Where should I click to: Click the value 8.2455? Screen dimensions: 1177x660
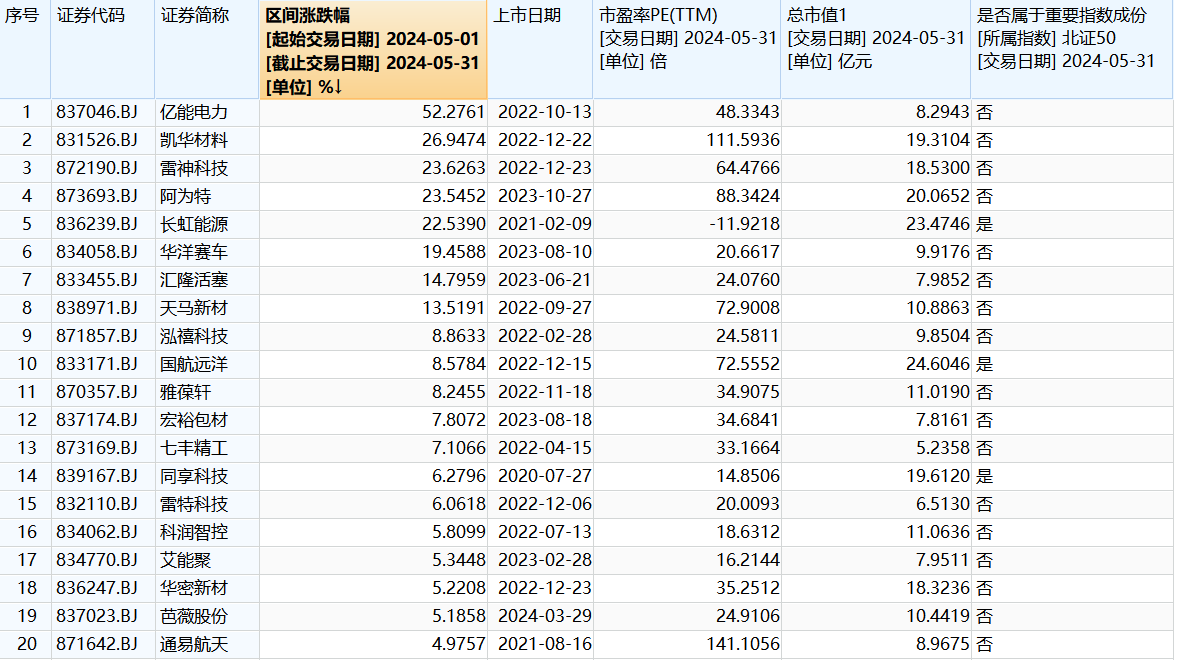click(x=459, y=392)
